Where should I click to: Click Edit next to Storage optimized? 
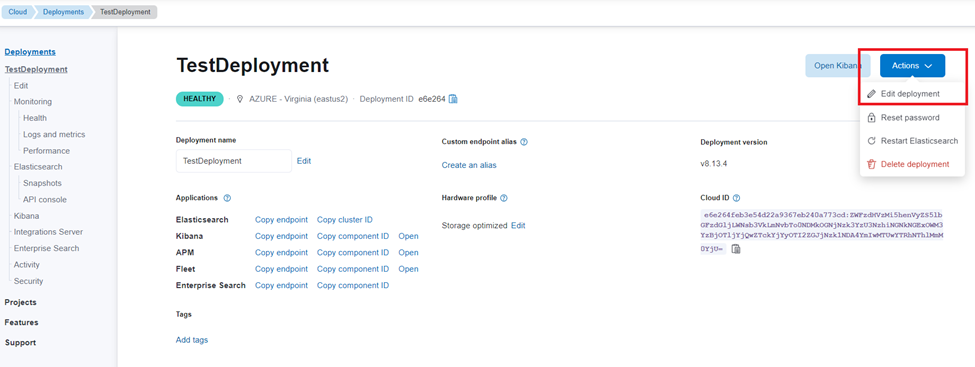pos(519,225)
